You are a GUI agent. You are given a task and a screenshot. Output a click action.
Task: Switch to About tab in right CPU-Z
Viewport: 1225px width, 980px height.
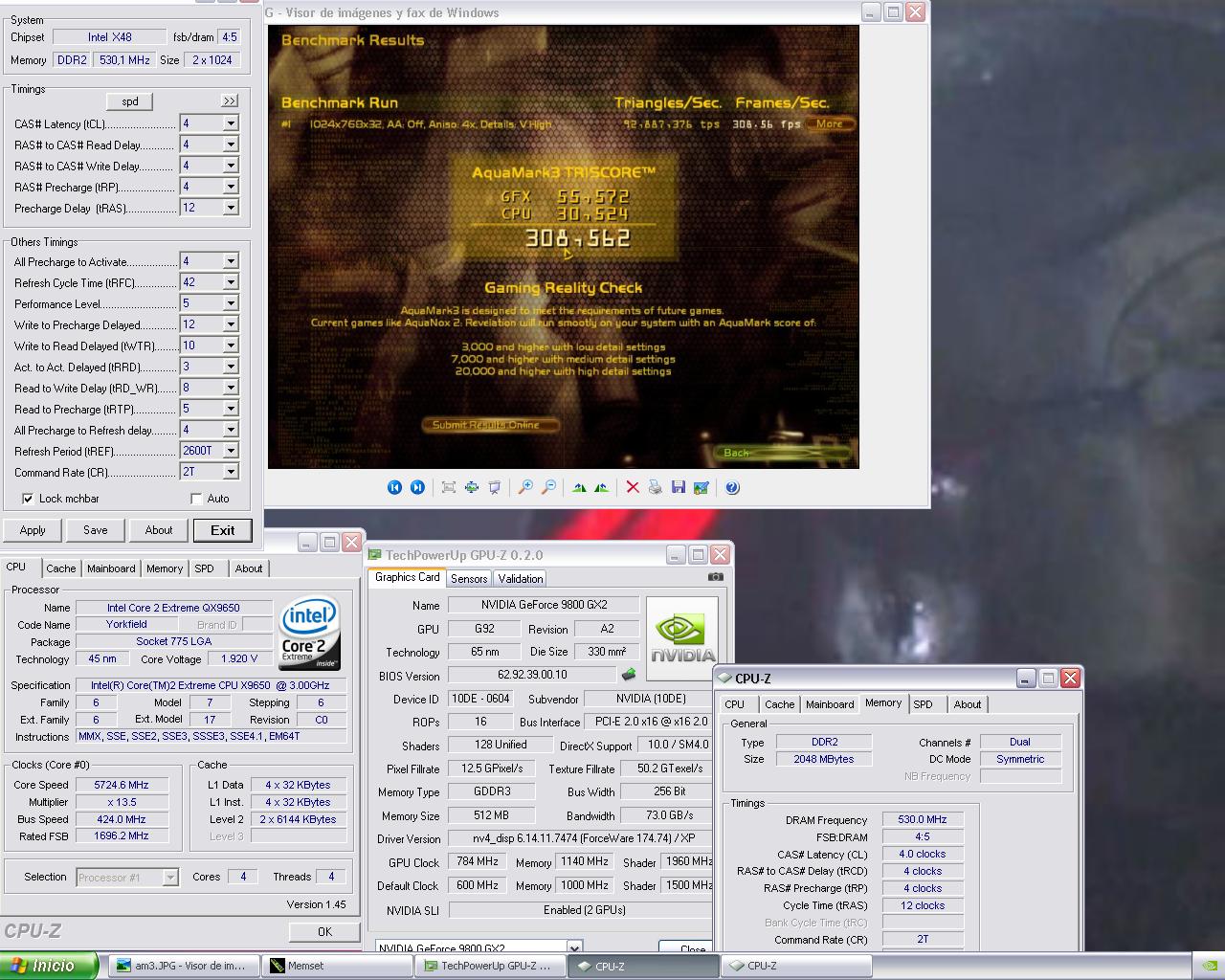click(x=968, y=704)
